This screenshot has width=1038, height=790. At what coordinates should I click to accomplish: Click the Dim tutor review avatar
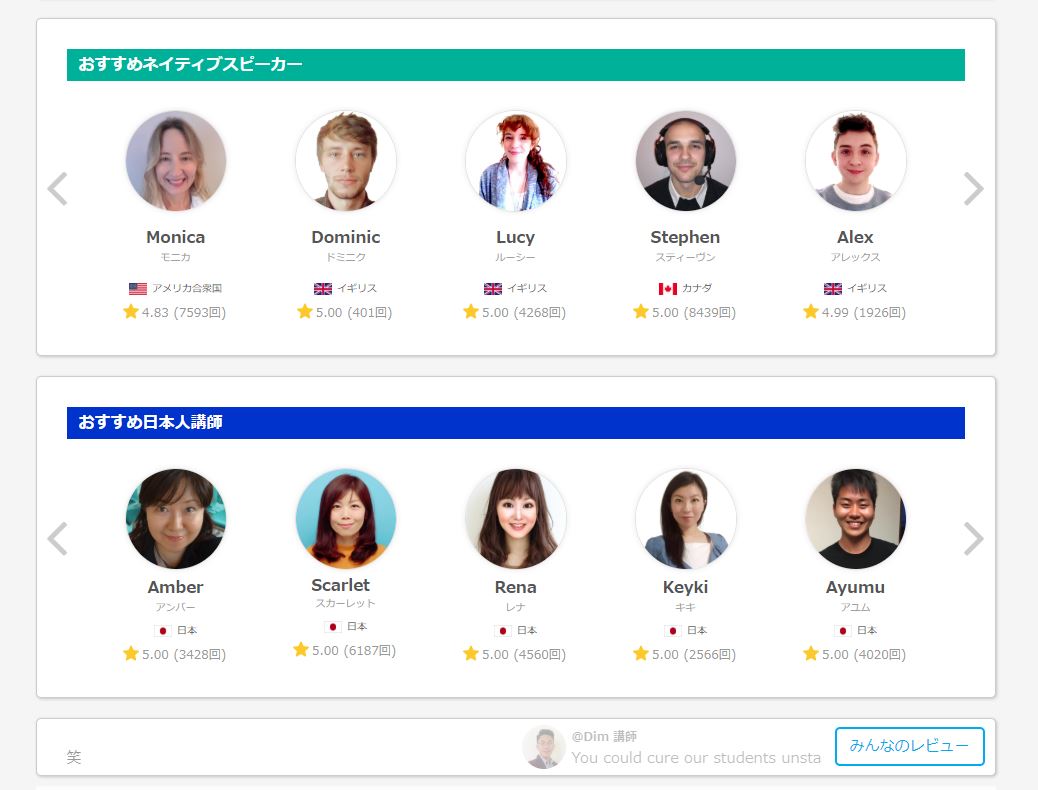[x=544, y=747]
